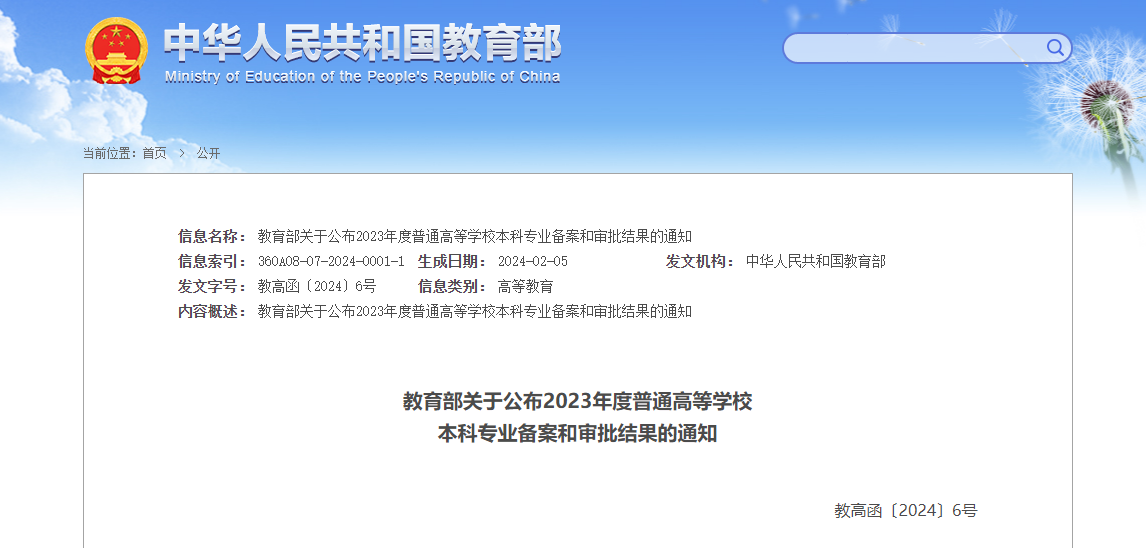Viewport: 1146px width, 548px height.
Task: Go to 公开 breadcrumb link
Action: point(208,153)
